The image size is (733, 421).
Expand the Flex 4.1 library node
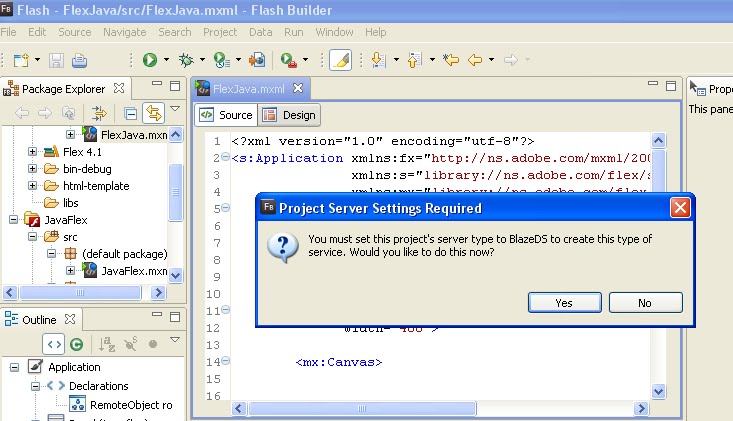pyautogui.click(x=32, y=152)
